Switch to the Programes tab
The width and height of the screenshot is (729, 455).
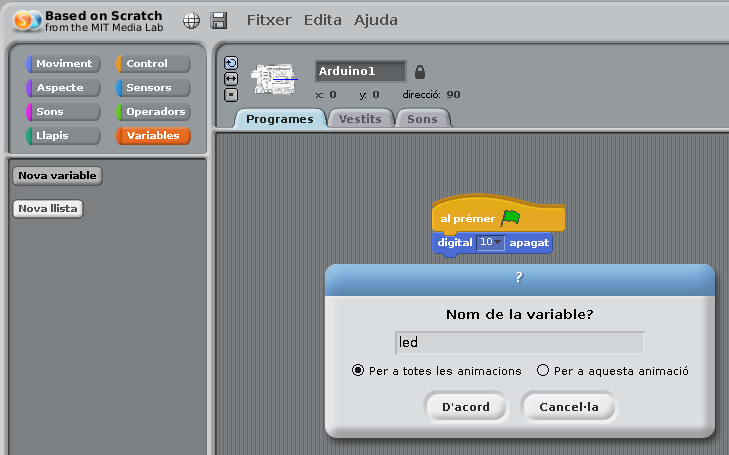tap(280, 119)
